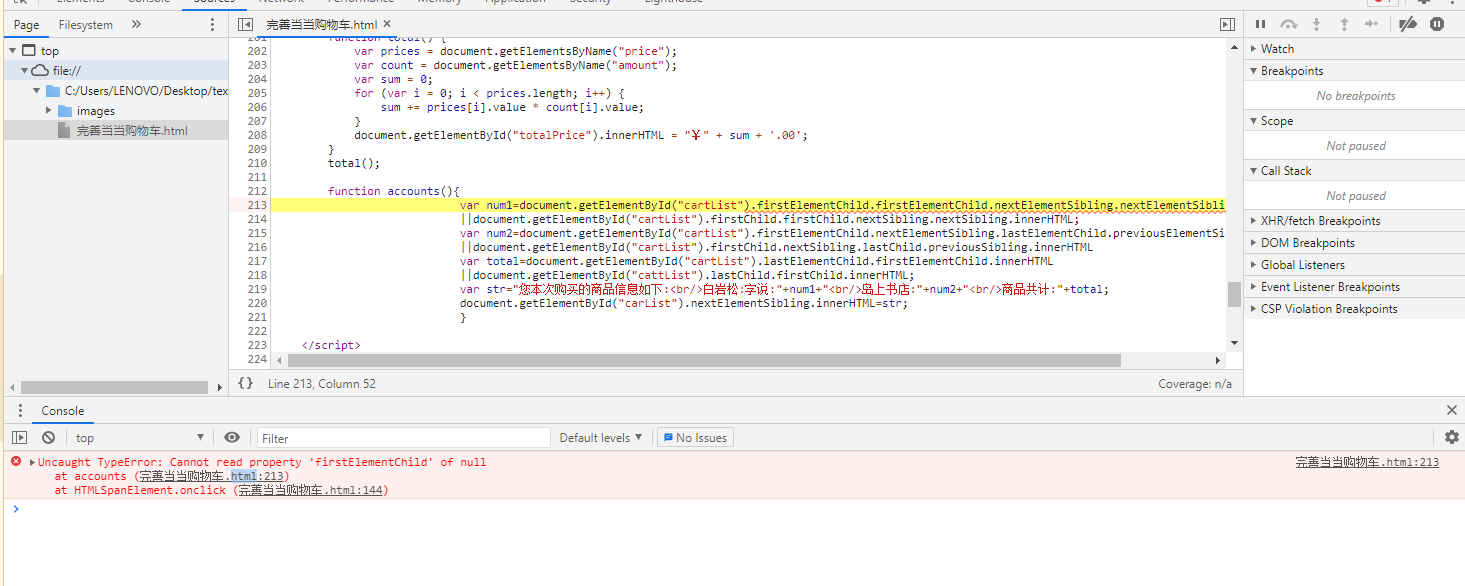Create a live expression with eye icon
Image resolution: width=1465 pixels, height=586 pixels.
(232, 437)
